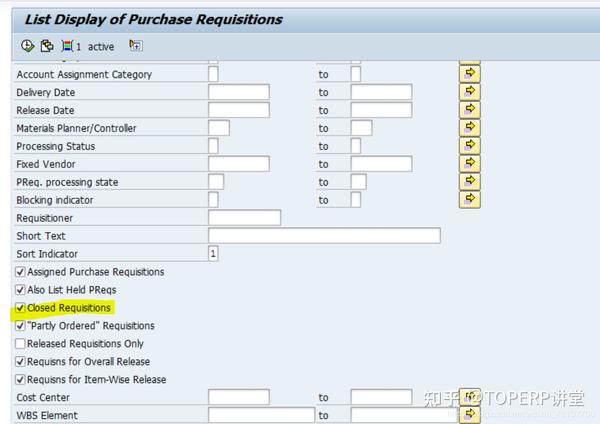Click the WBS Element from field

261,415
